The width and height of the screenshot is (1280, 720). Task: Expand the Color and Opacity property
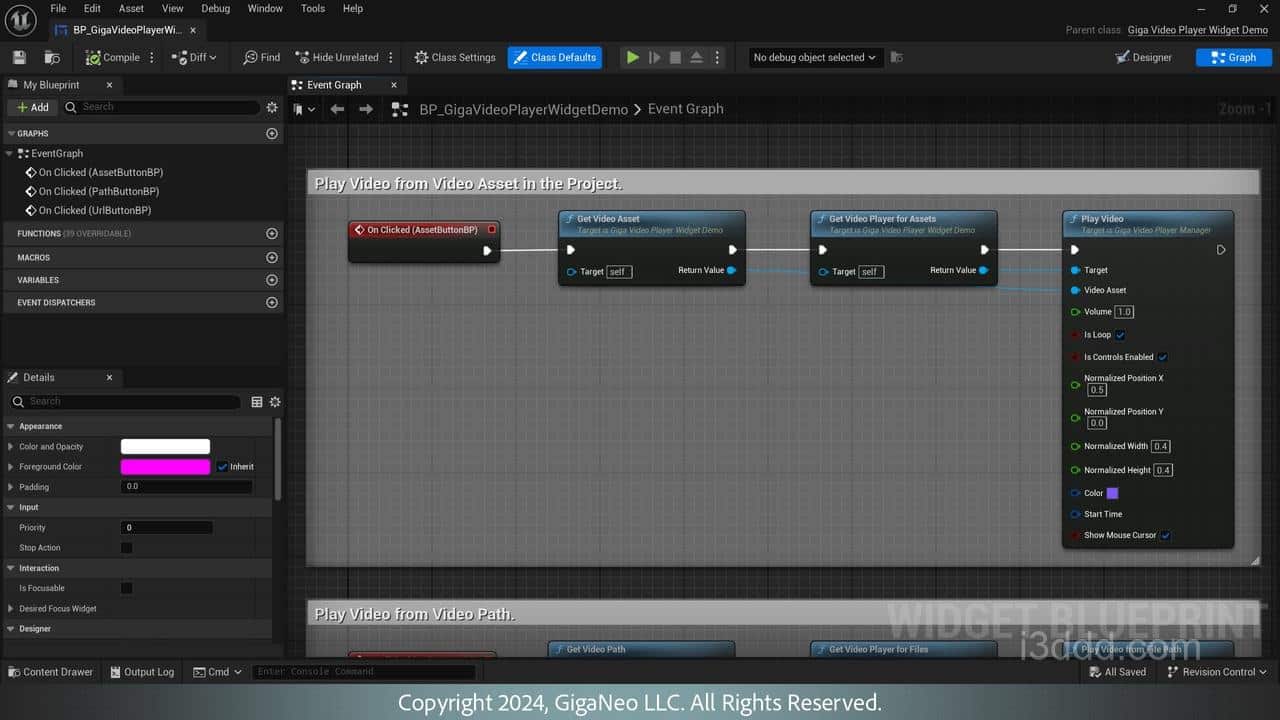click(x=11, y=447)
